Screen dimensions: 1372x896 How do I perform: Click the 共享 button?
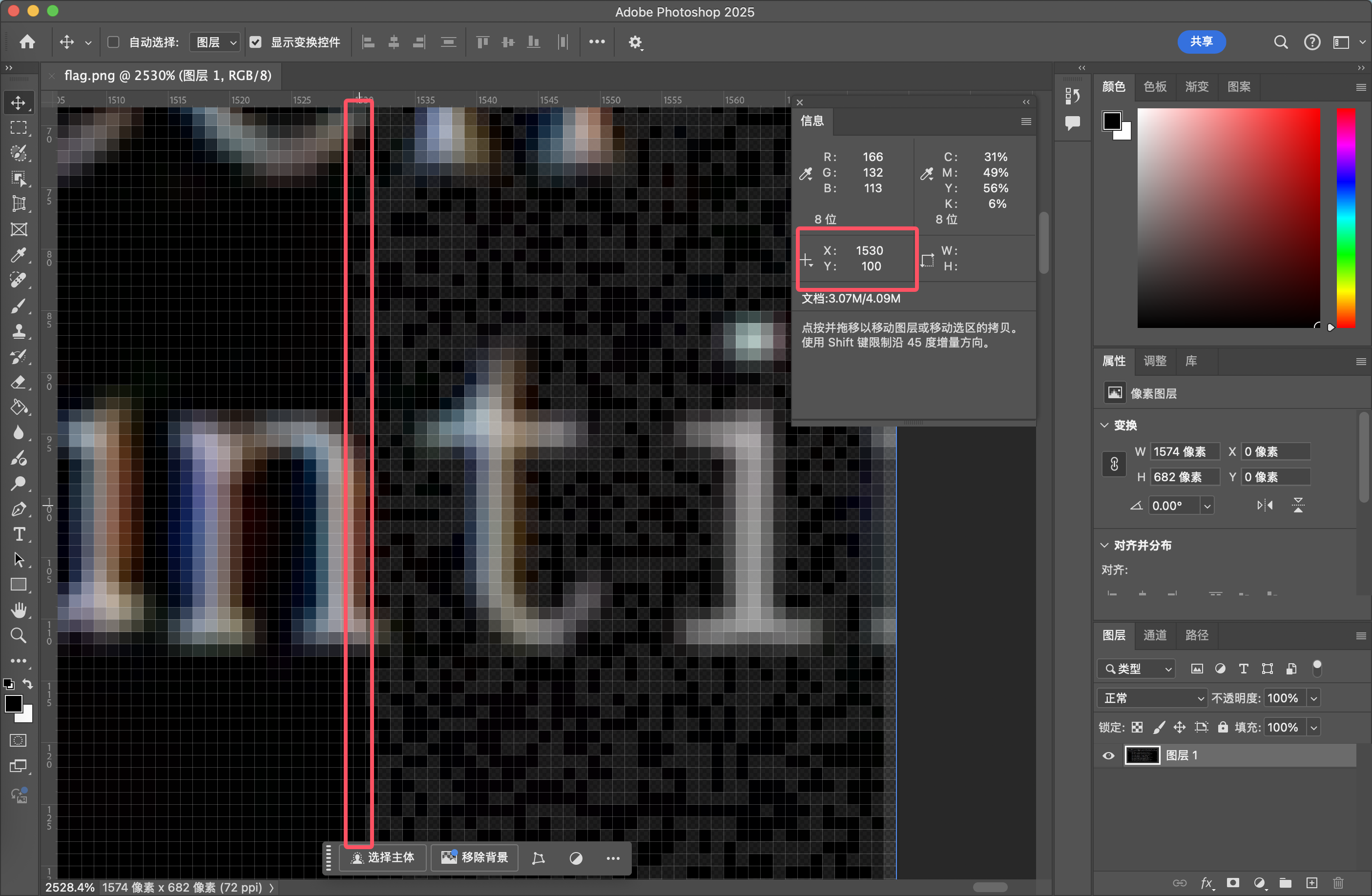coord(1201,42)
